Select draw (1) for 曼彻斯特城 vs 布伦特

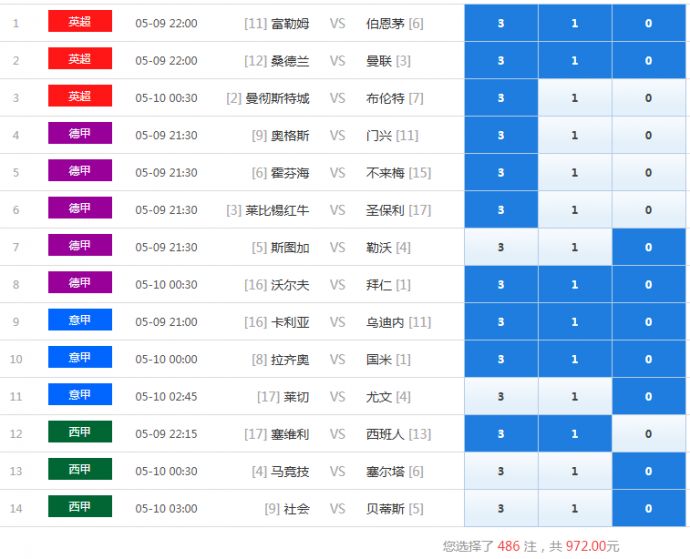click(575, 98)
